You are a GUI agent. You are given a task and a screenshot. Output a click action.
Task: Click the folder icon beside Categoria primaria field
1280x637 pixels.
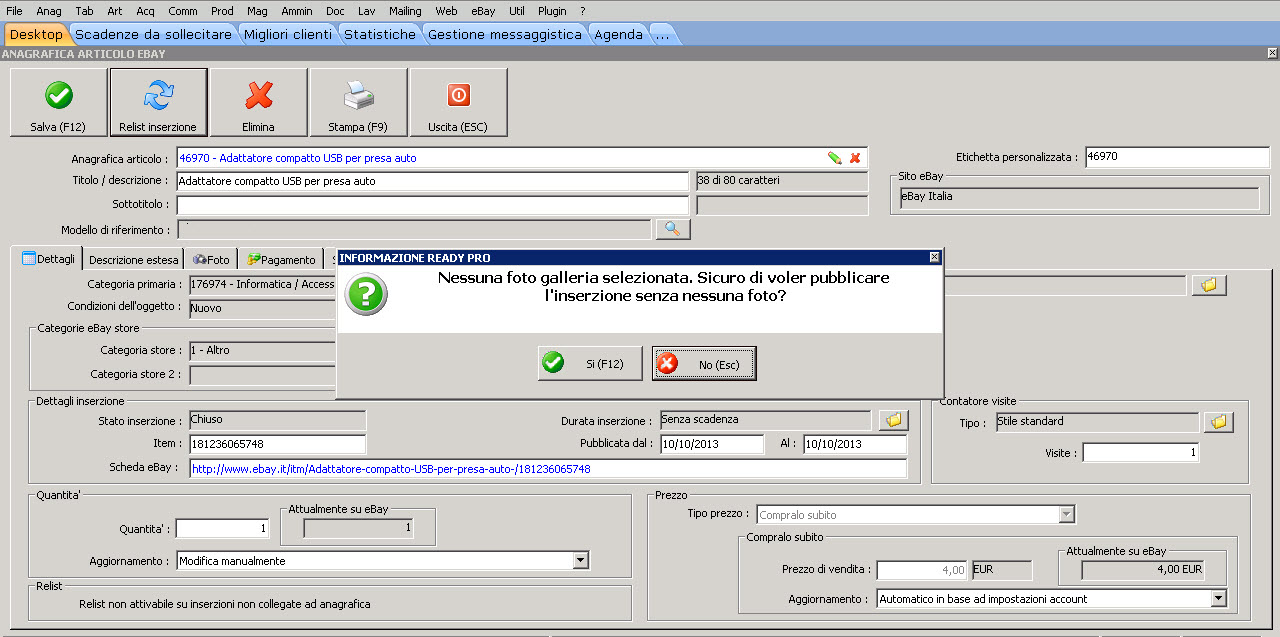(1209, 285)
